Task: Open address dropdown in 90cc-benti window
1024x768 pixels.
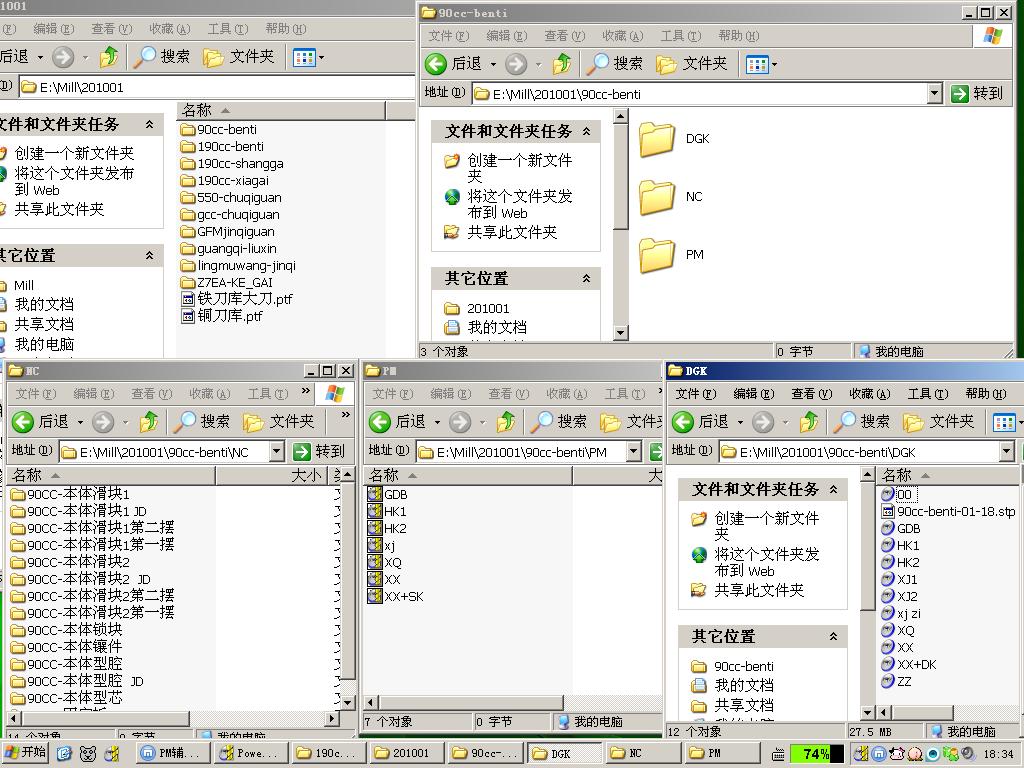Action: [935, 94]
